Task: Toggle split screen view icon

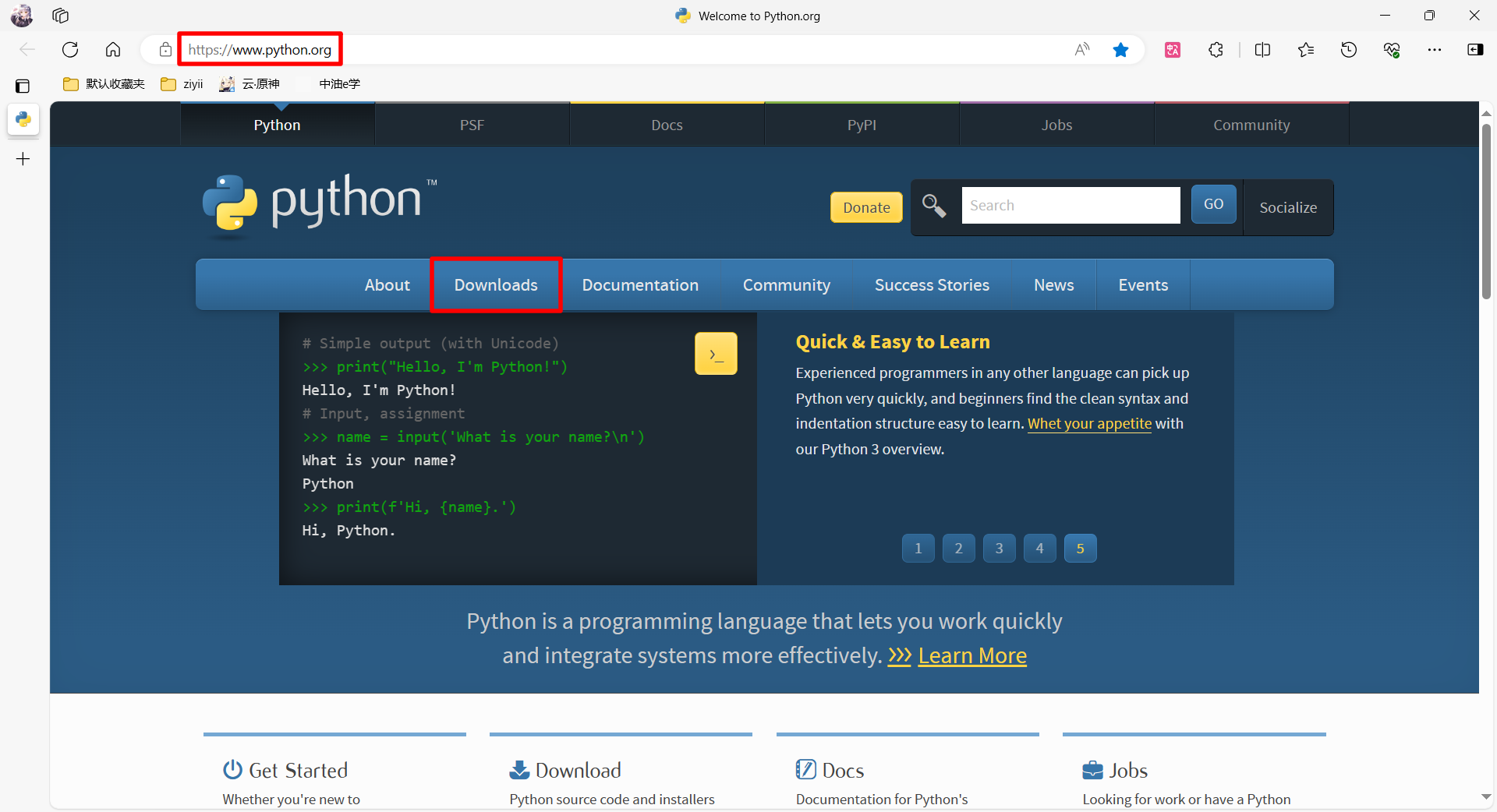Action: click(1262, 50)
